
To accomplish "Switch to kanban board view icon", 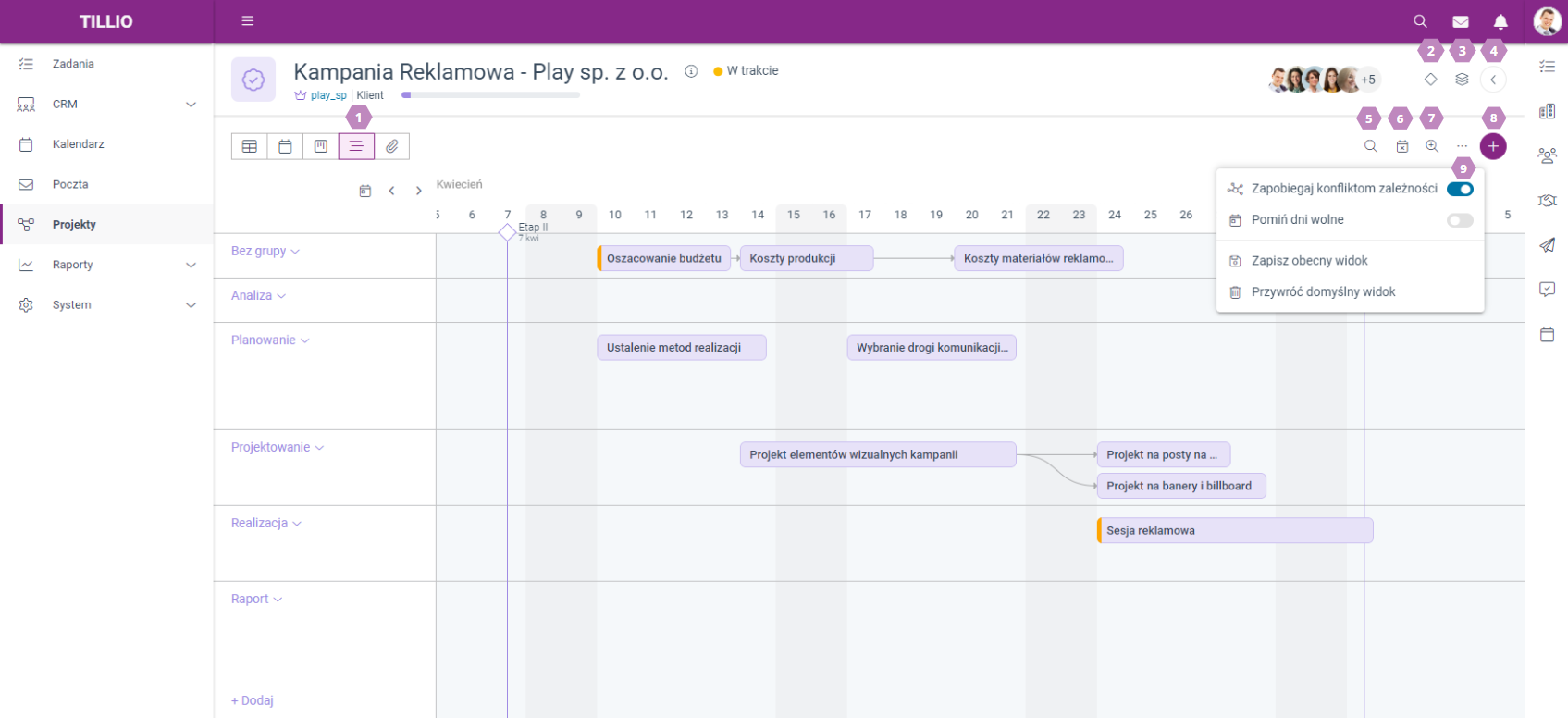I will coord(320,146).
